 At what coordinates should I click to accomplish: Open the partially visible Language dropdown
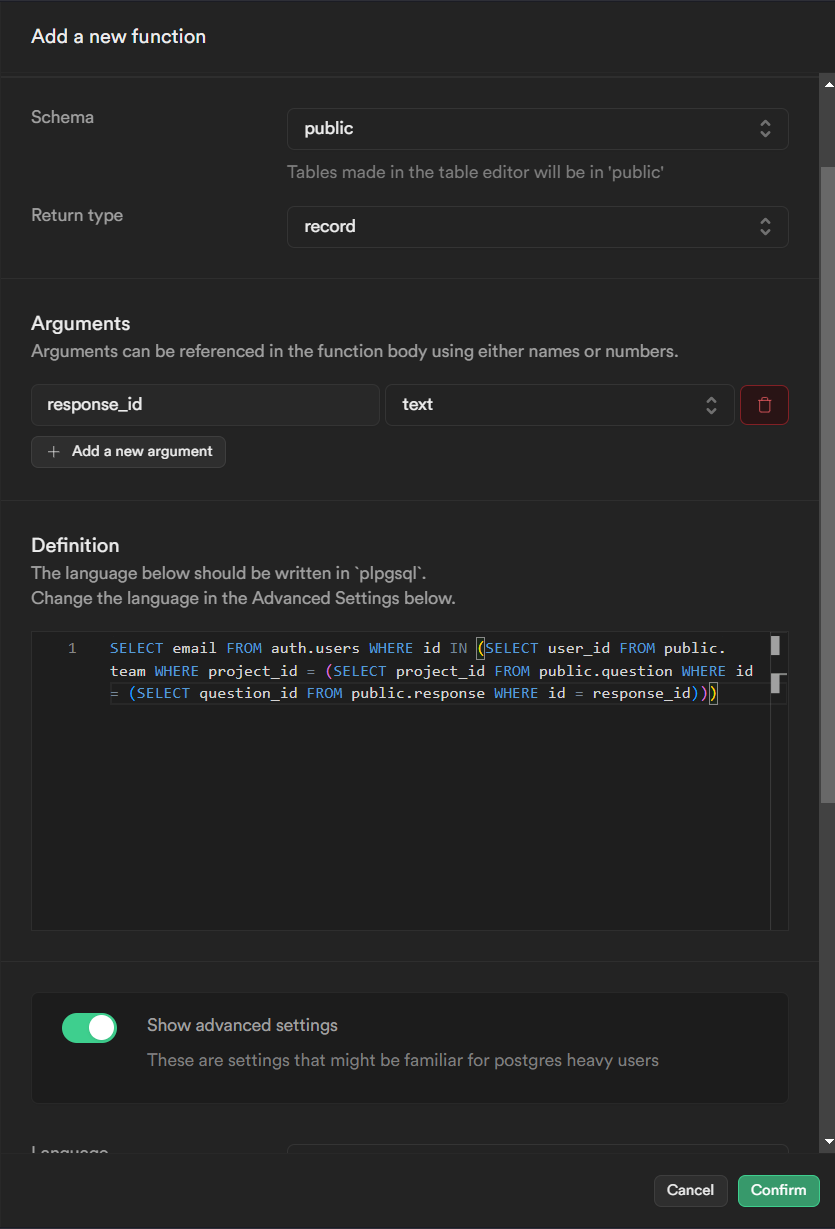(537, 1152)
